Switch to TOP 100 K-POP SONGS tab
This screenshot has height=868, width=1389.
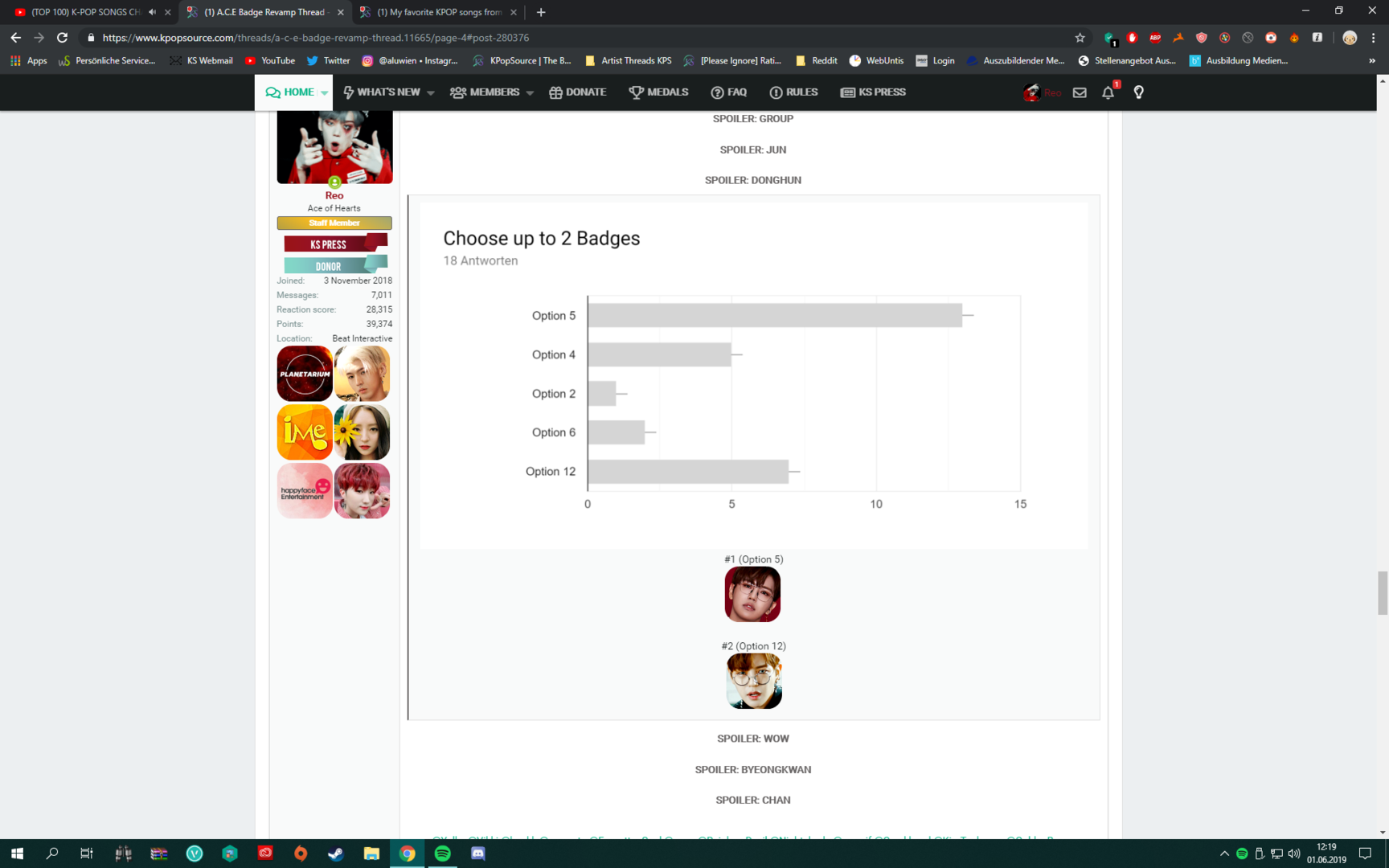coord(86,12)
